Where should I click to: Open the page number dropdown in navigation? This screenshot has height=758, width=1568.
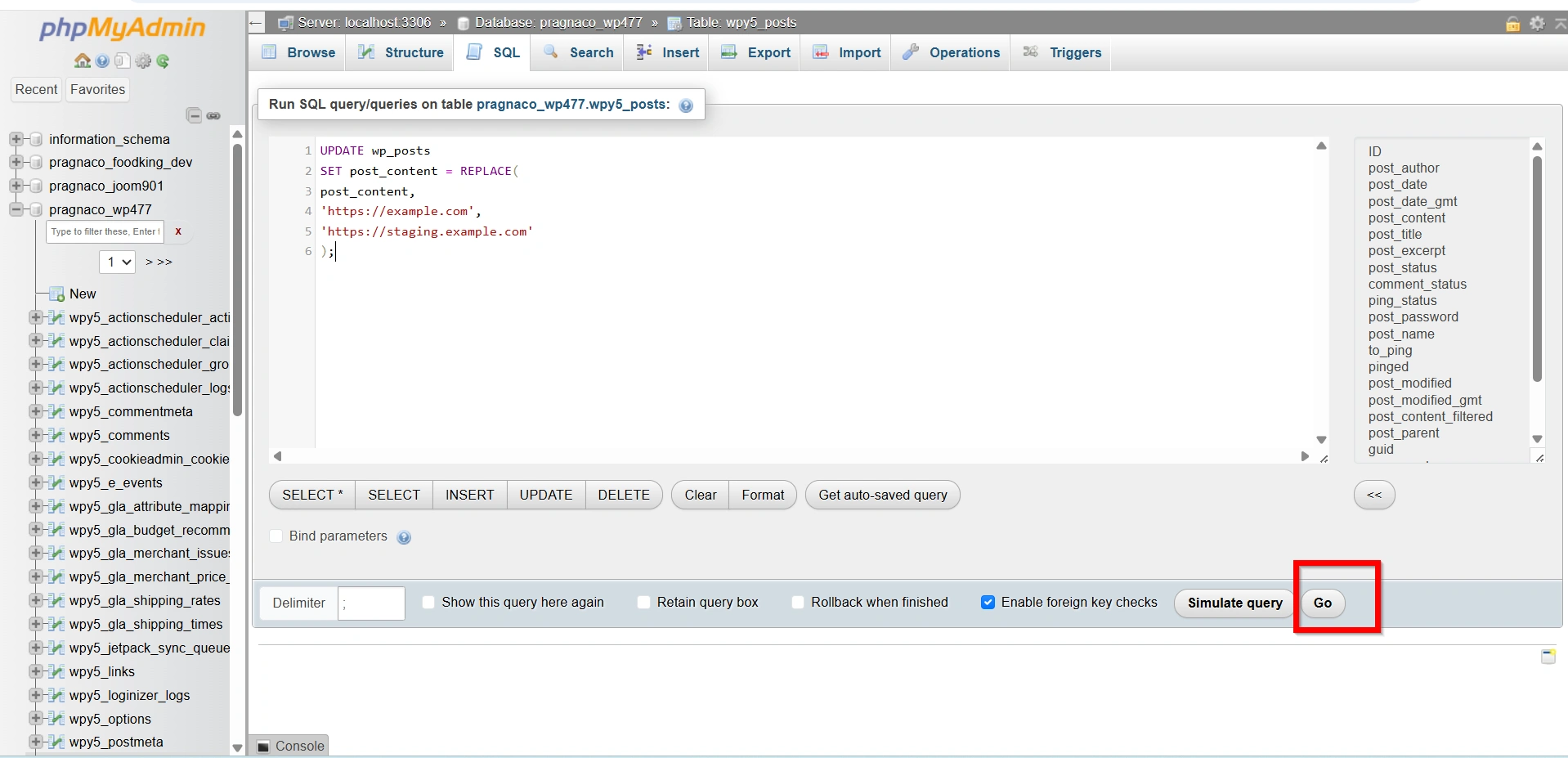point(117,262)
